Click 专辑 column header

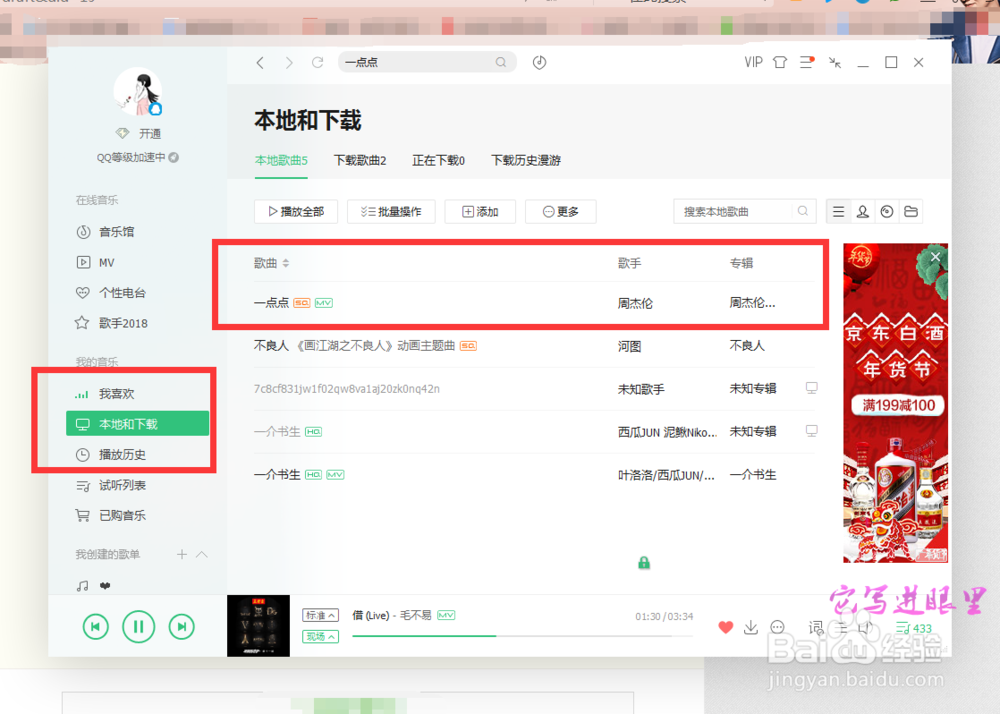742,263
